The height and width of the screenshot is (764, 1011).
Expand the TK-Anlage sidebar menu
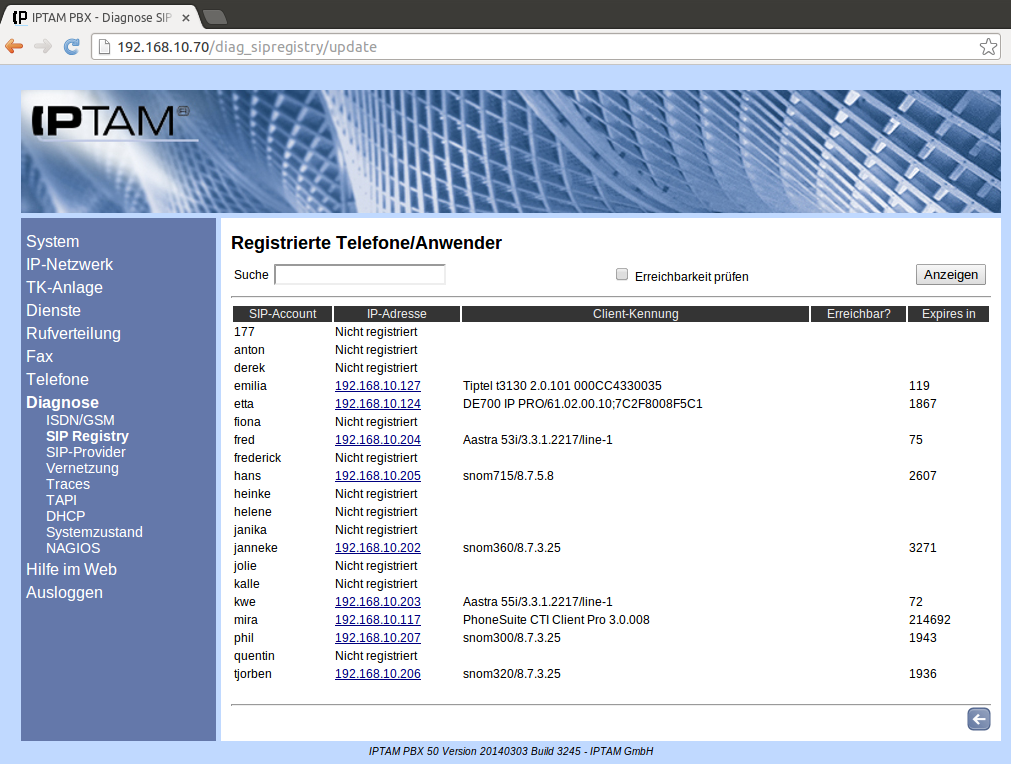(x=64, y=288)
